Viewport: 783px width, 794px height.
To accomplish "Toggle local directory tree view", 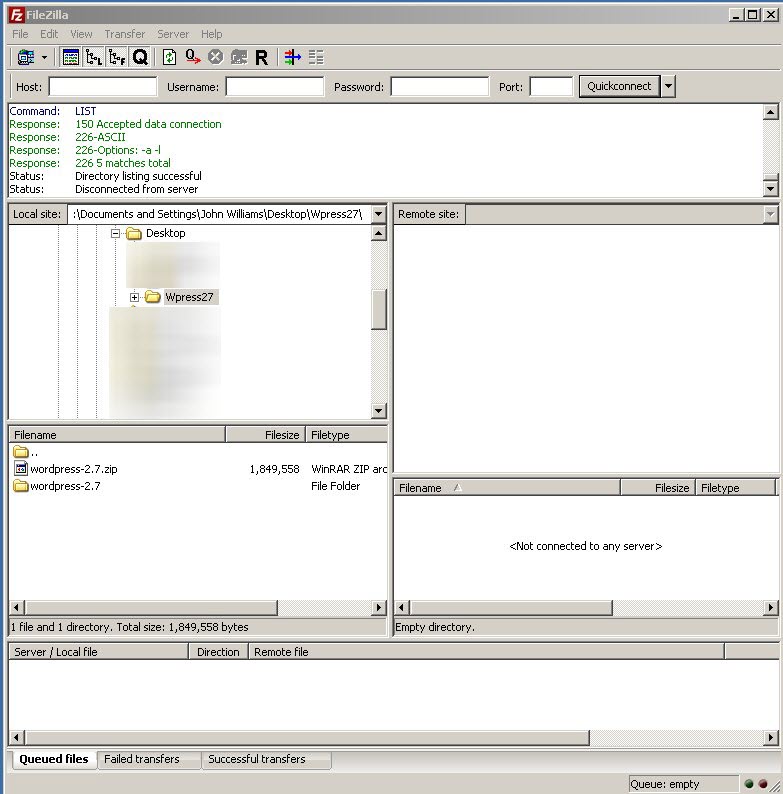I will pos(94,58).
